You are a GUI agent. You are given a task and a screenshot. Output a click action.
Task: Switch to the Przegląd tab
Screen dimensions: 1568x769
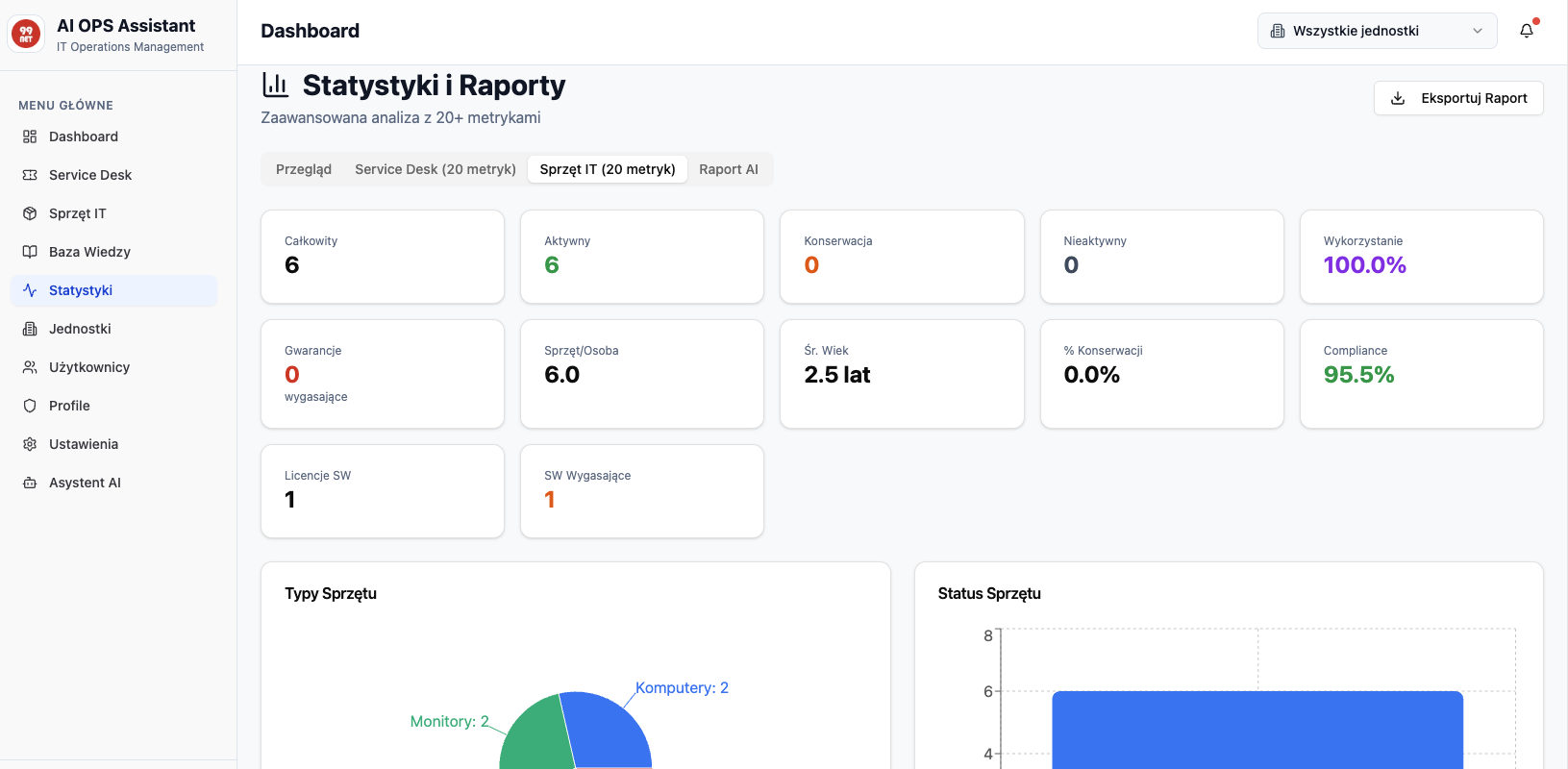pyautogui.click(x=303, y=169)
